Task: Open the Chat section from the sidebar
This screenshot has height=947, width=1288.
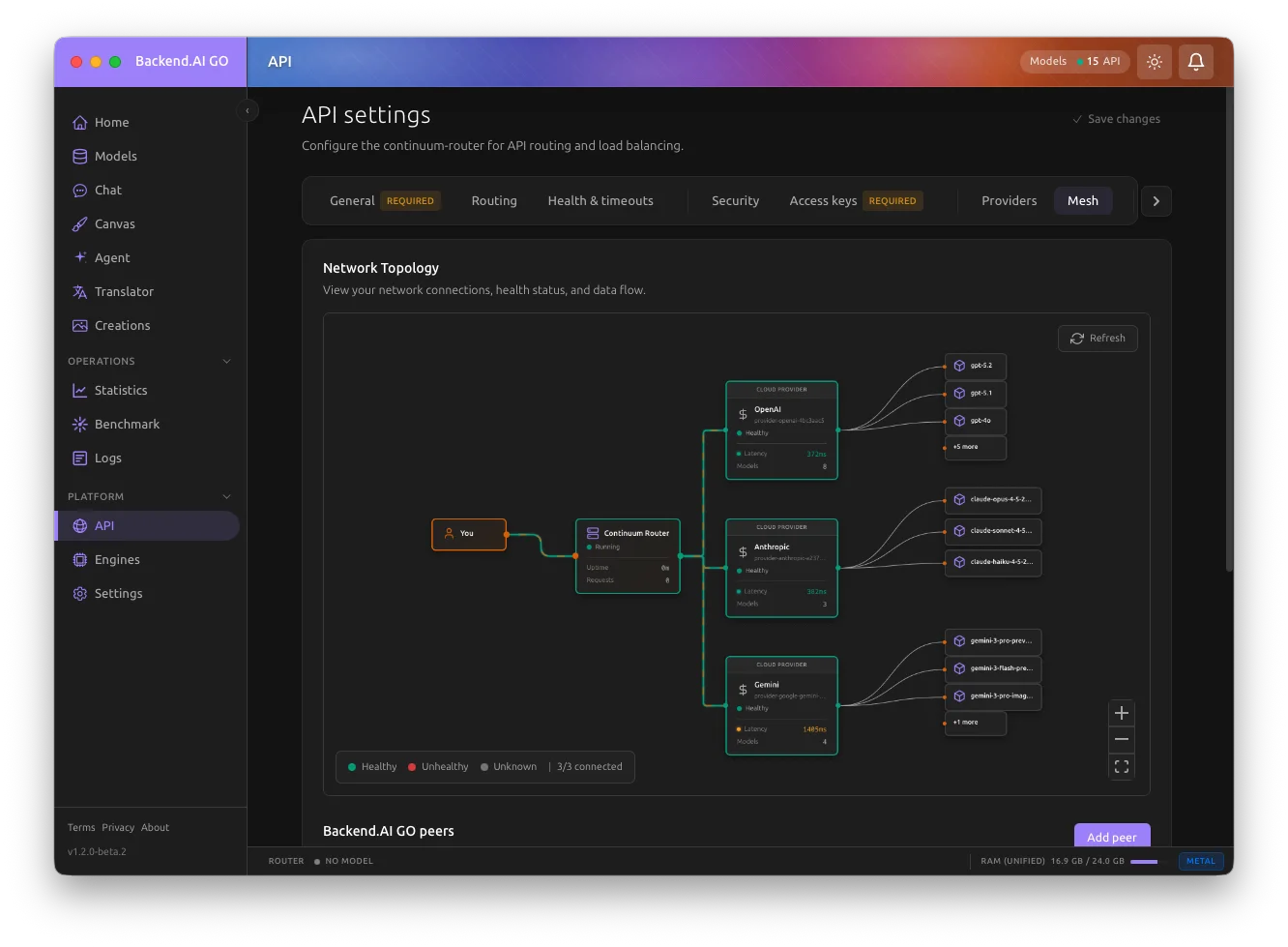Action: [106, 190]
